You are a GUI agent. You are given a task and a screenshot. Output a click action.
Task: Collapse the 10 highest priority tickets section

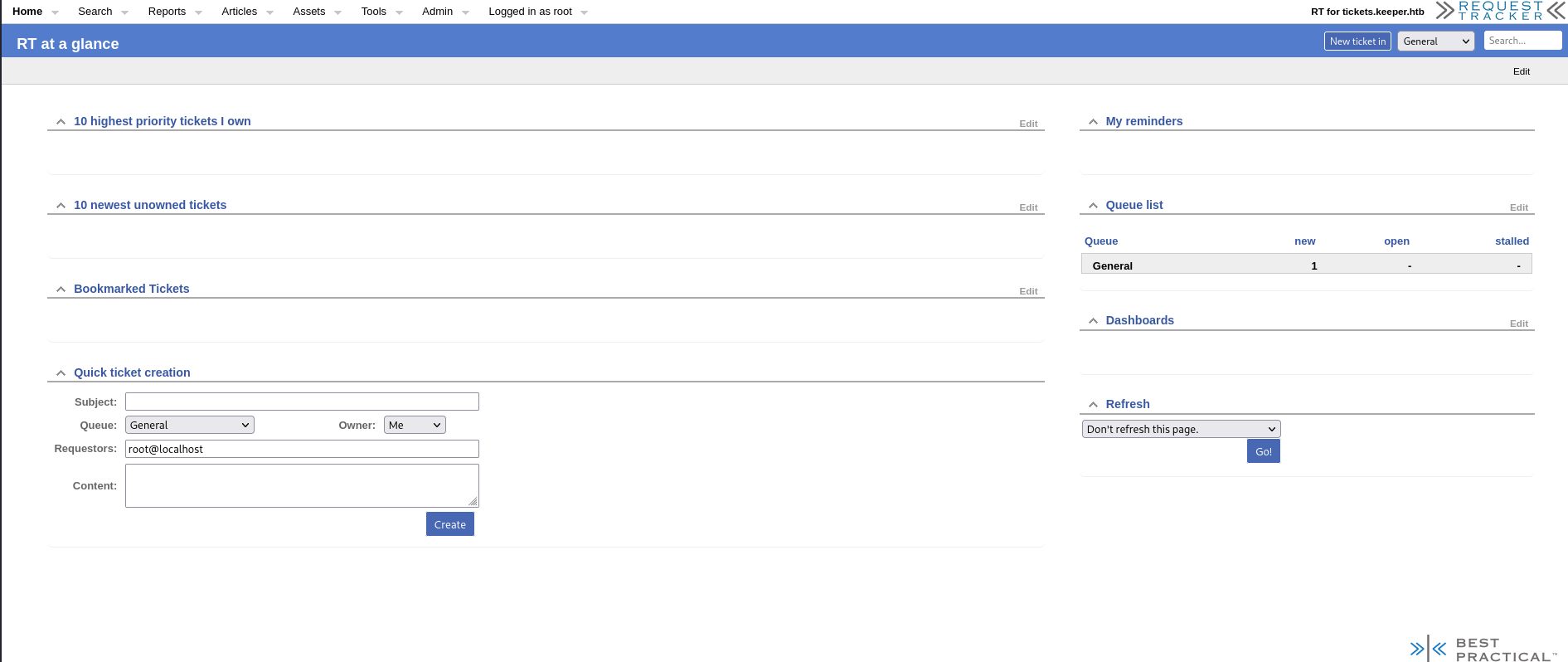point(61,122)
